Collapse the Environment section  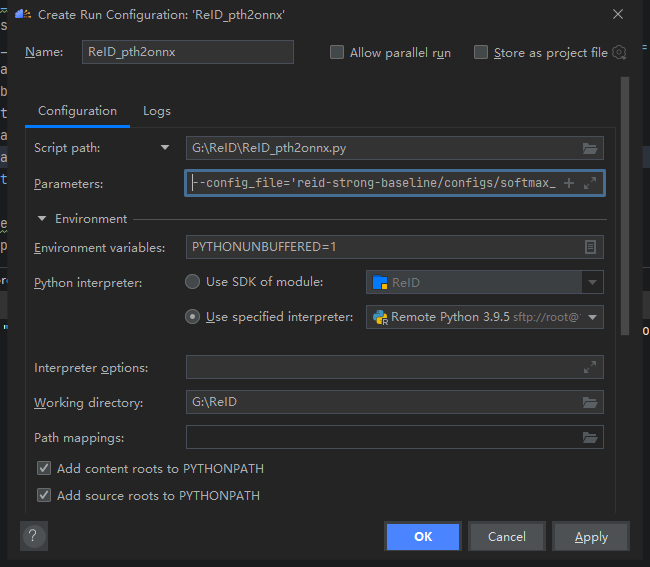click(43, 219)
